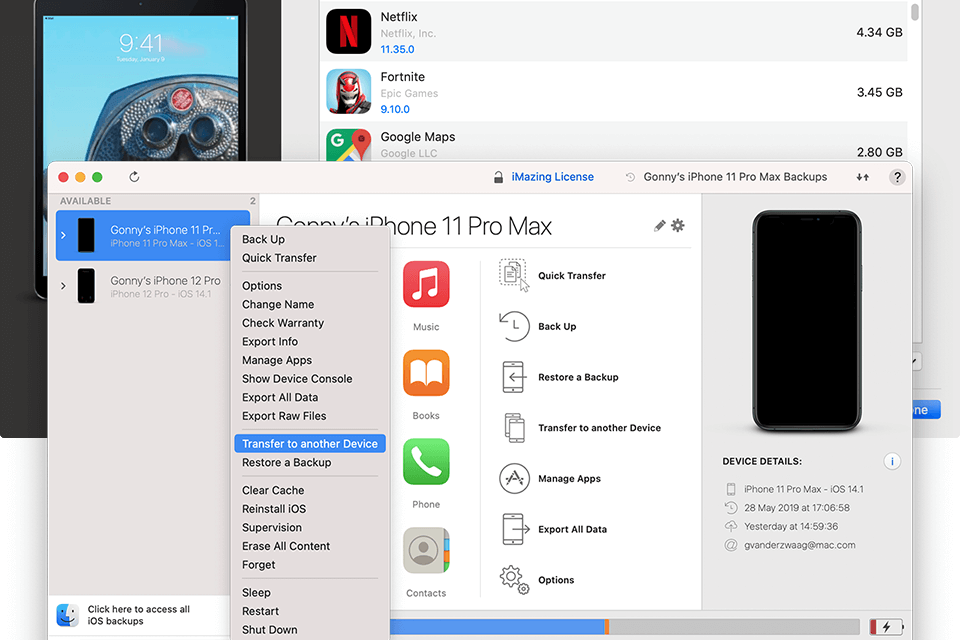Click the iPhone 11 Pro Max device image
The width and height of the screenshot is (960, 640).
tap(807, 321)
